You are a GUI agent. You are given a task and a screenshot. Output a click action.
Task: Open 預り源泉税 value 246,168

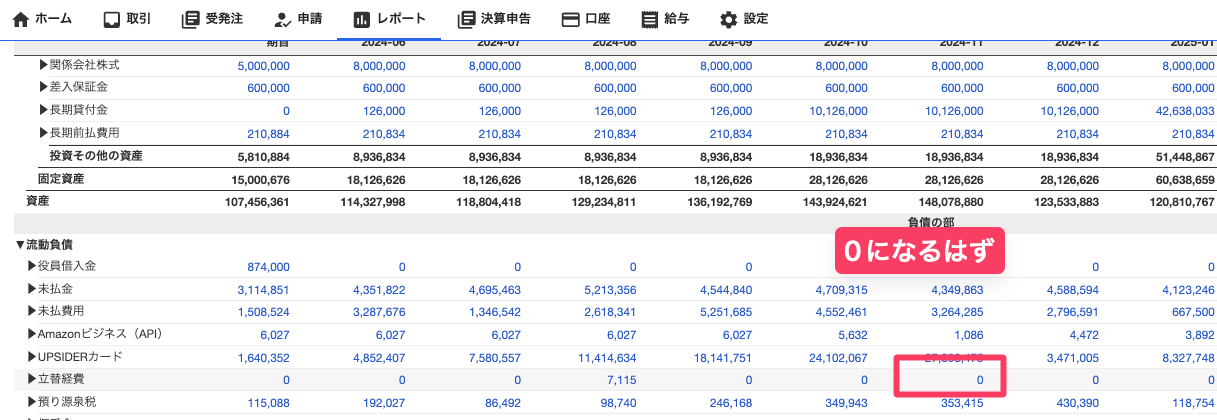click(x=729, y=403)
